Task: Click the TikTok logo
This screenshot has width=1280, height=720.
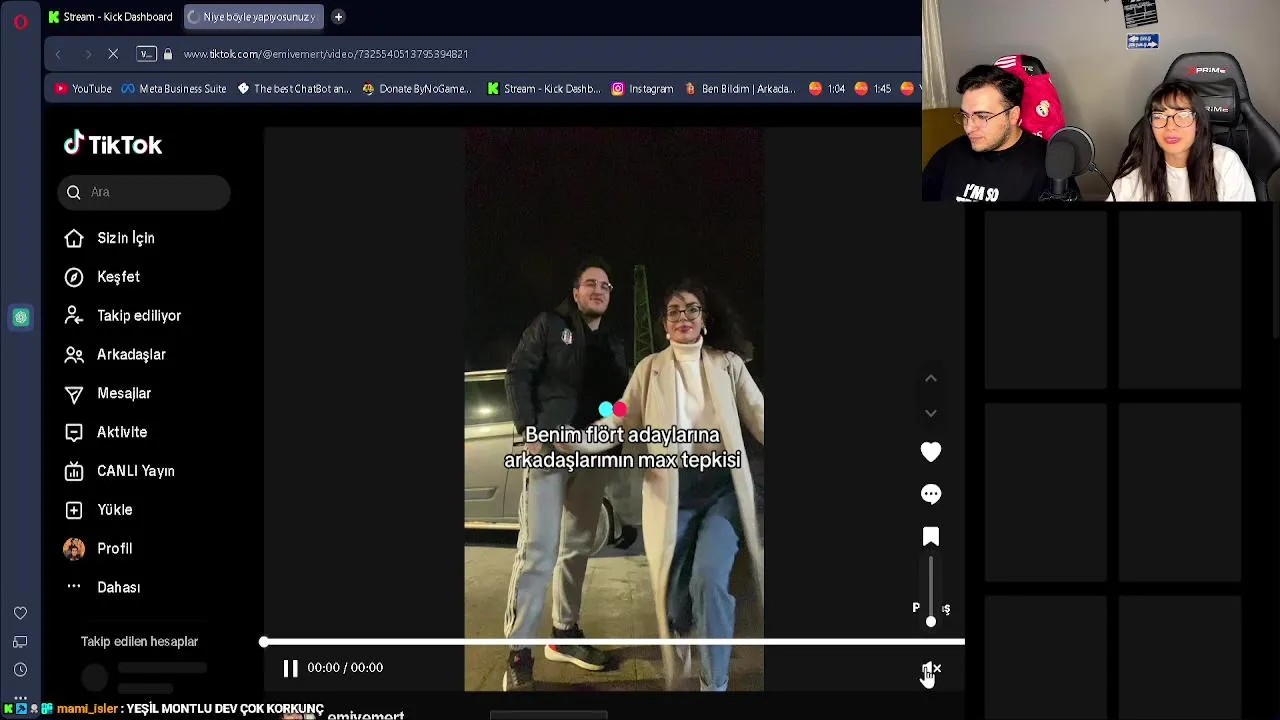Action: coord(113,145)
